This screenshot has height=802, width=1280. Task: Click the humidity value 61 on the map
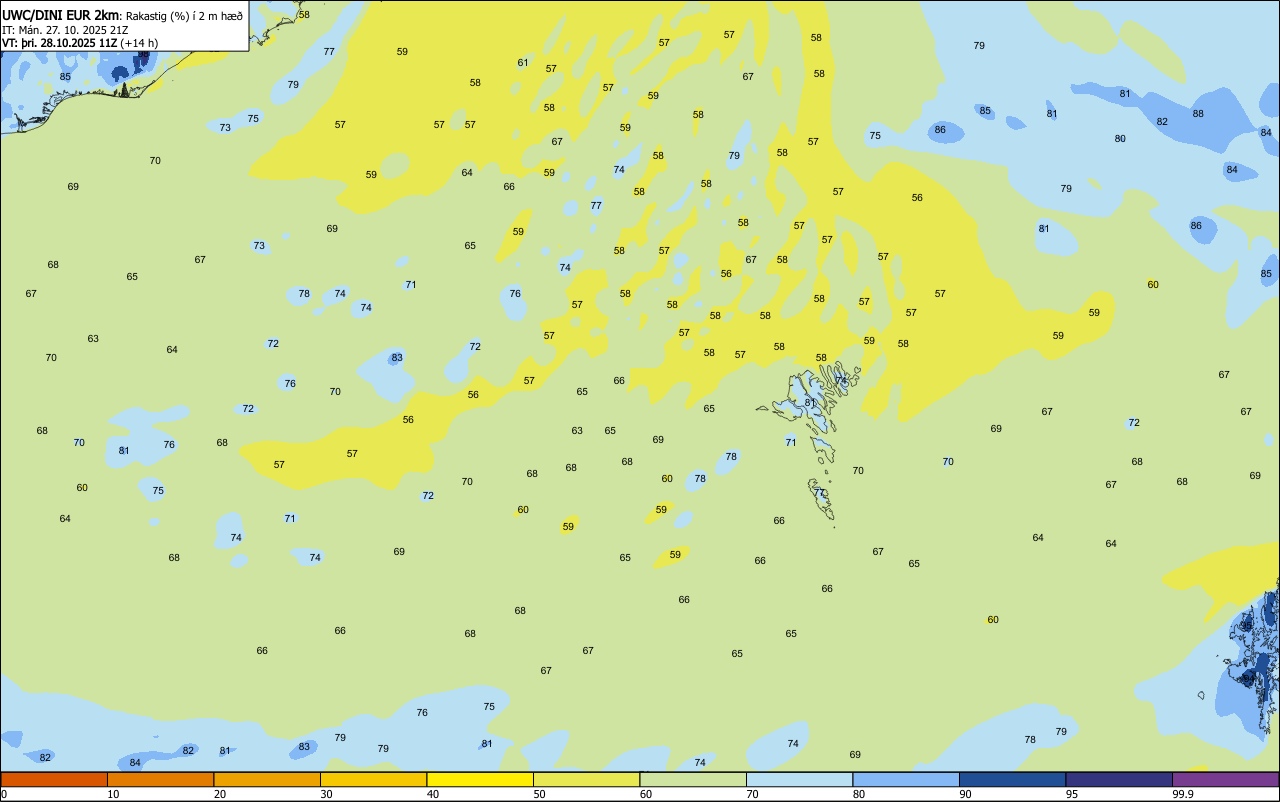(x=523, y=63)
